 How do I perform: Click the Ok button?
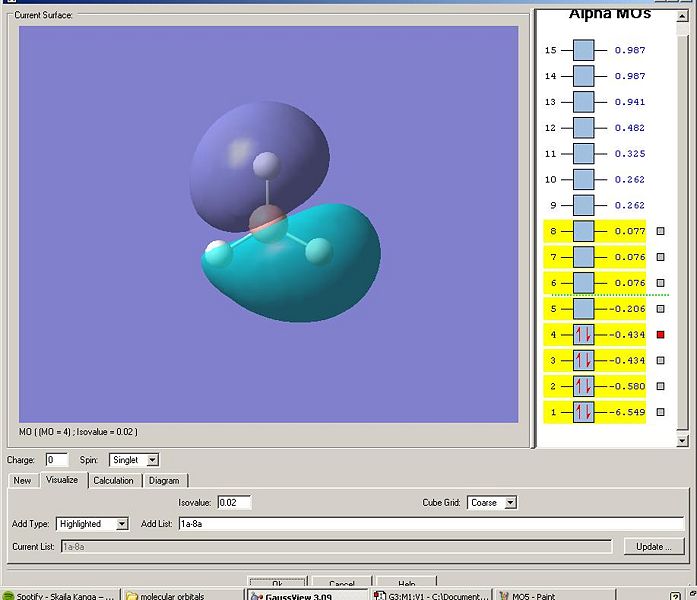point(277,583)
